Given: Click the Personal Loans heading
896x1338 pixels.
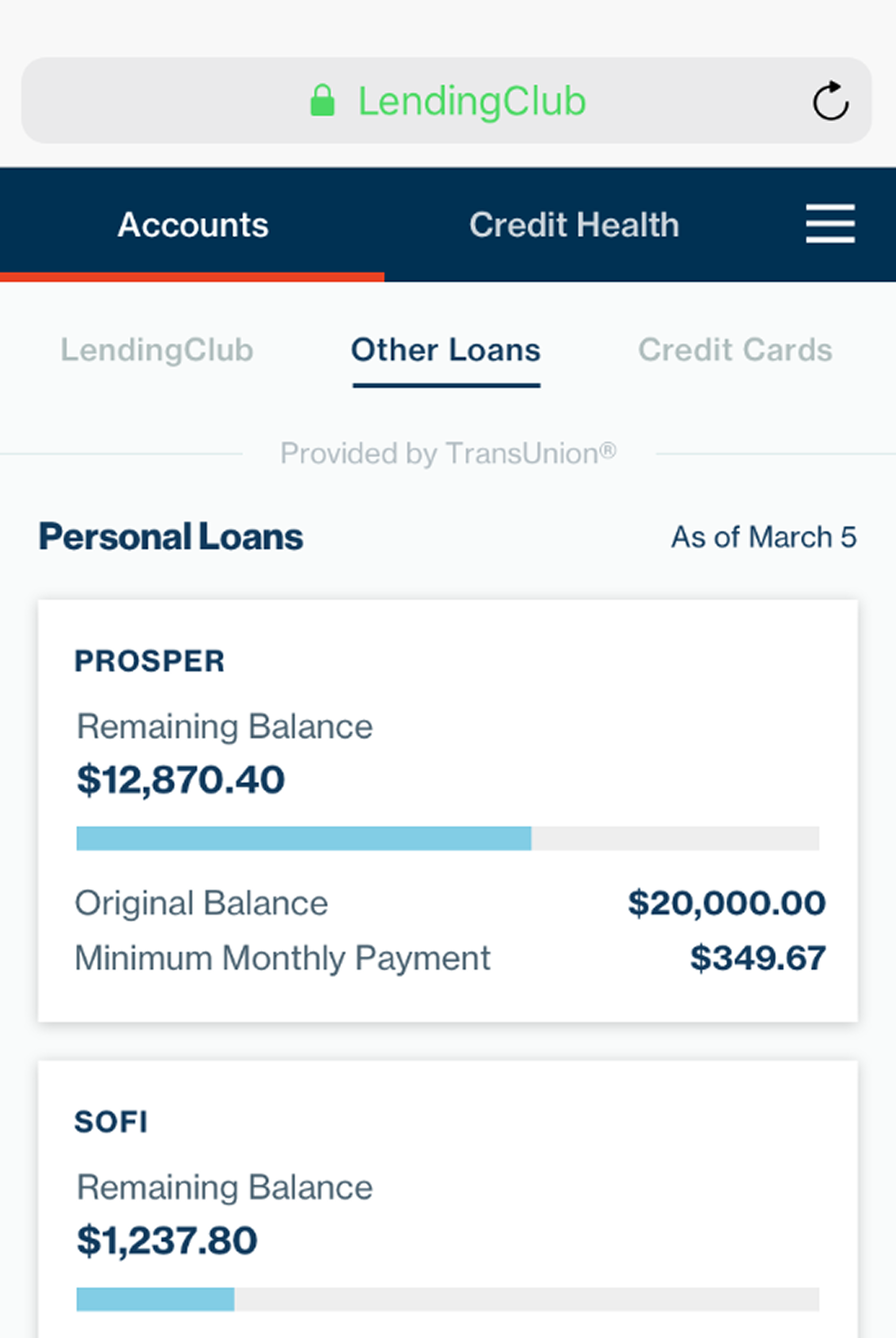Looking at the screenshot, I should 170,536.
